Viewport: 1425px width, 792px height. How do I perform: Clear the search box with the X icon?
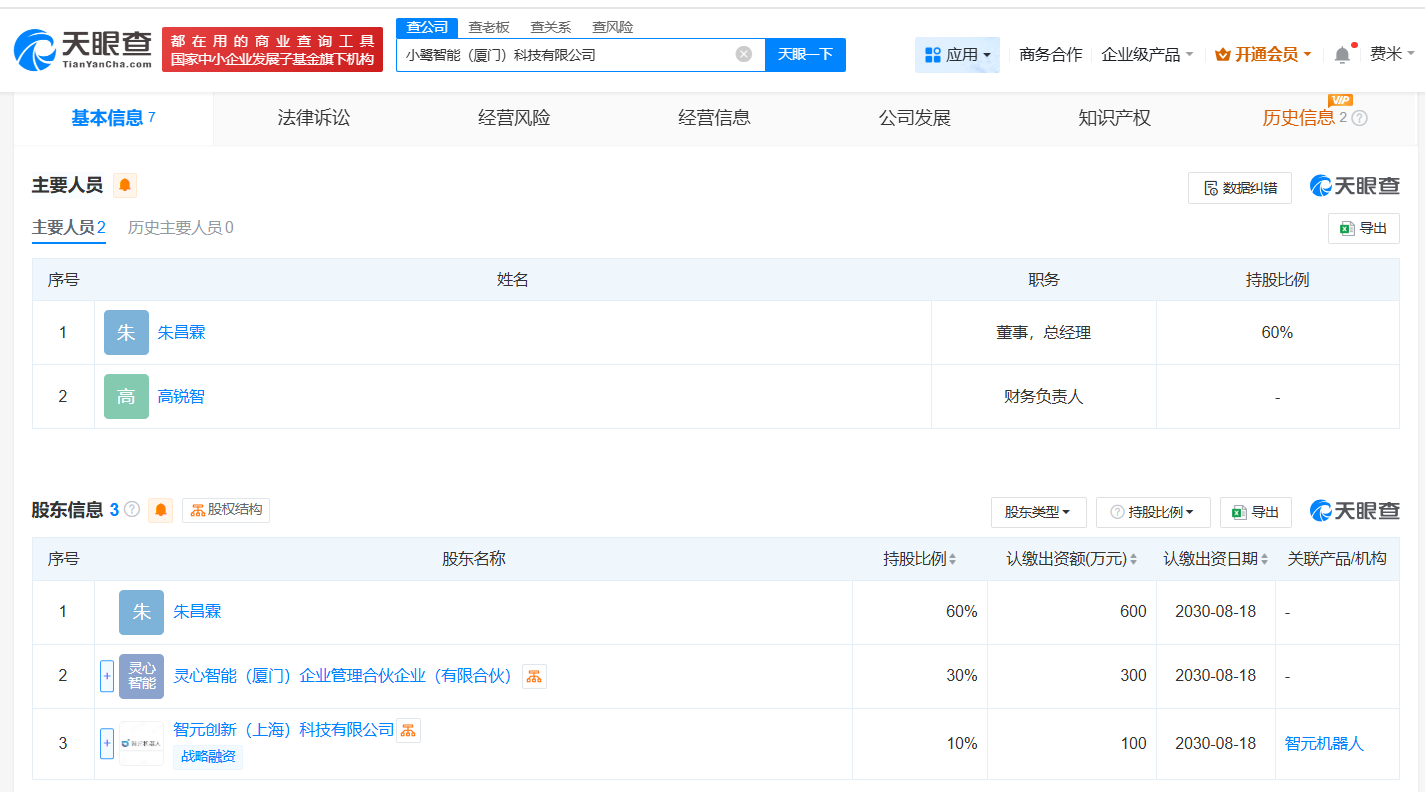(743, 55)
